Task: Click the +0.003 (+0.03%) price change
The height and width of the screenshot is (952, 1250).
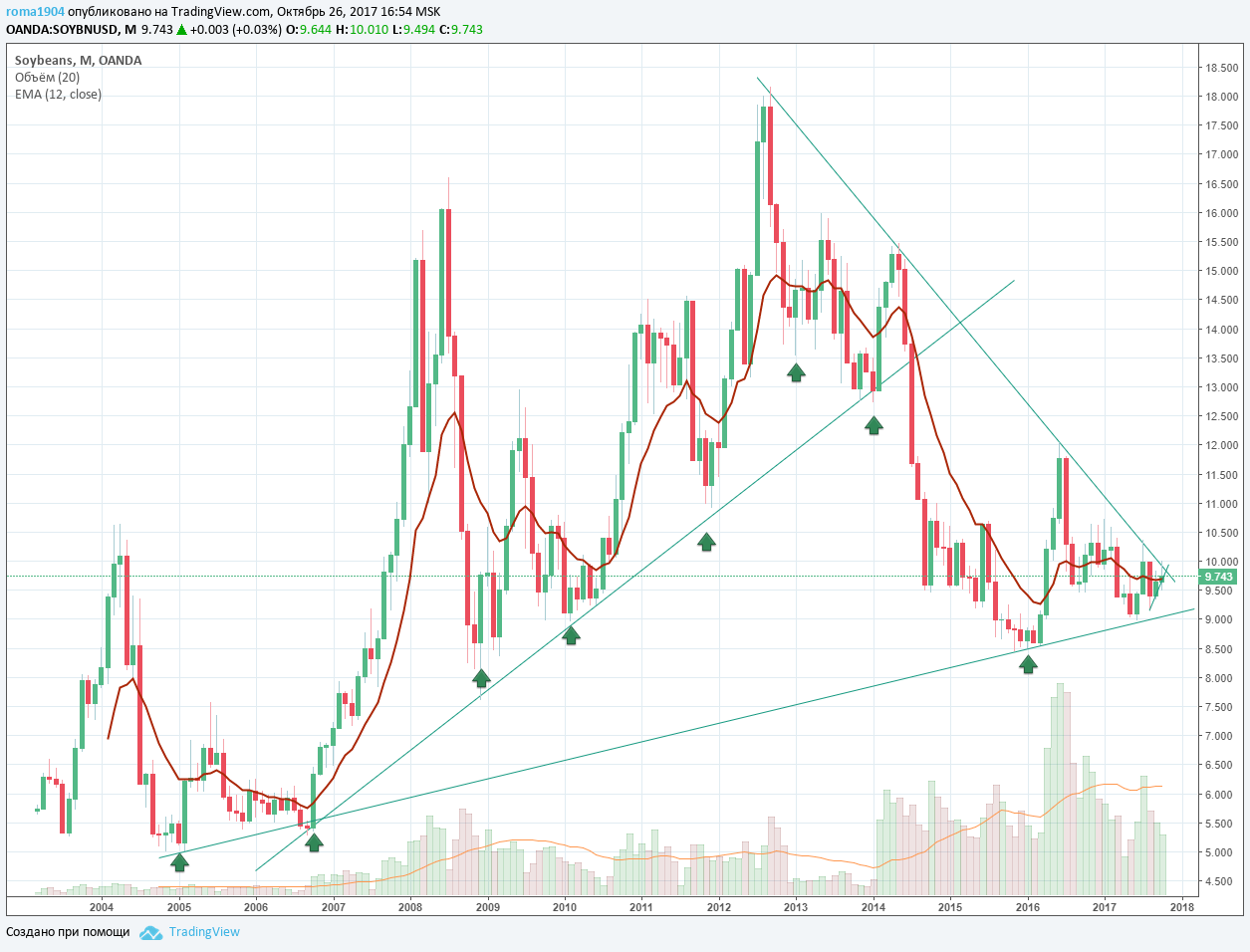Action: tap(236, 30)
